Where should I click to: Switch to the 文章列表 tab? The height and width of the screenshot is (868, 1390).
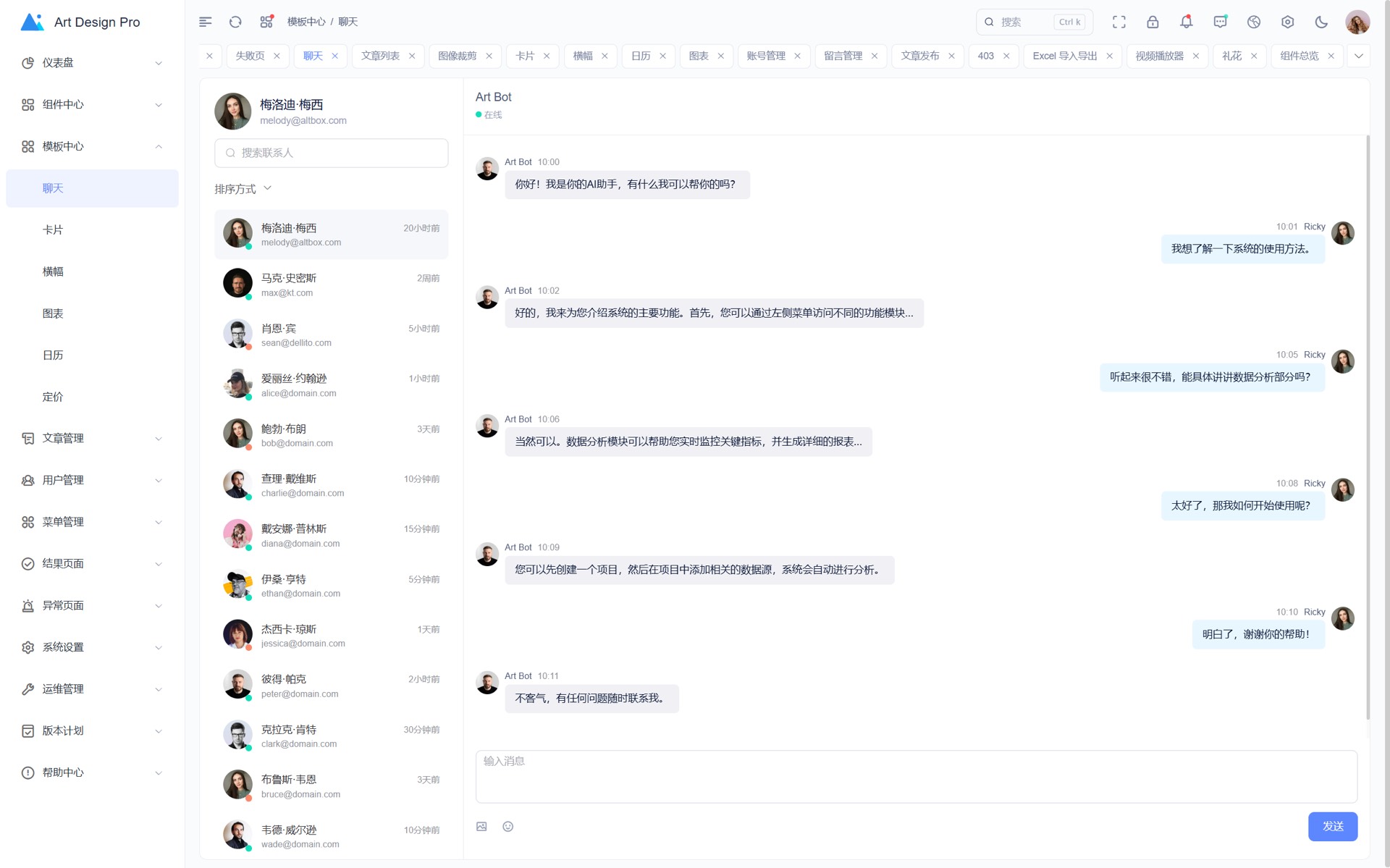click(380, 56)
